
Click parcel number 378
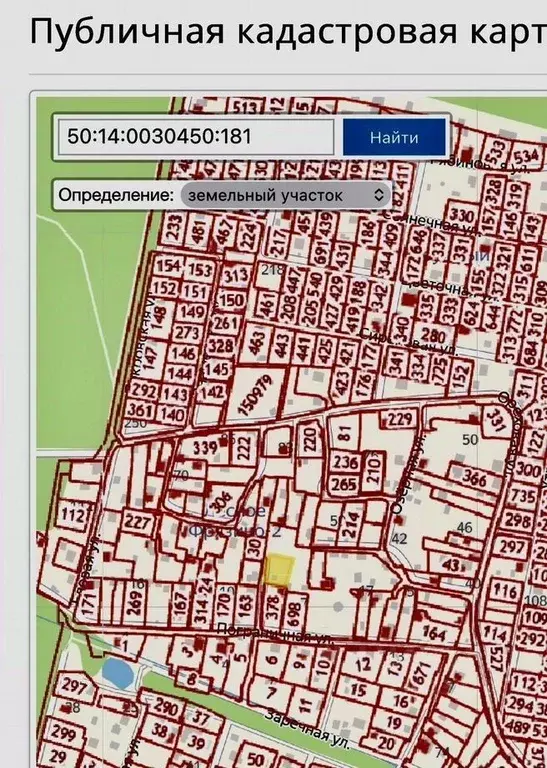tap(272, 607)
